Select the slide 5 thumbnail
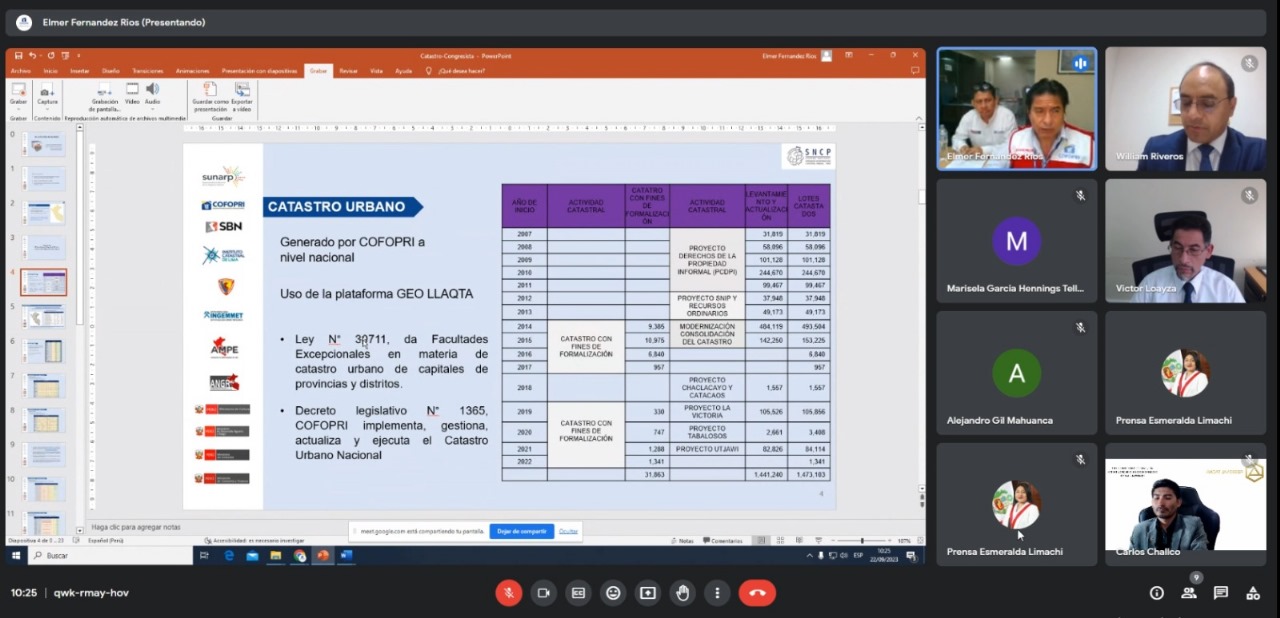 click(44, 317)
